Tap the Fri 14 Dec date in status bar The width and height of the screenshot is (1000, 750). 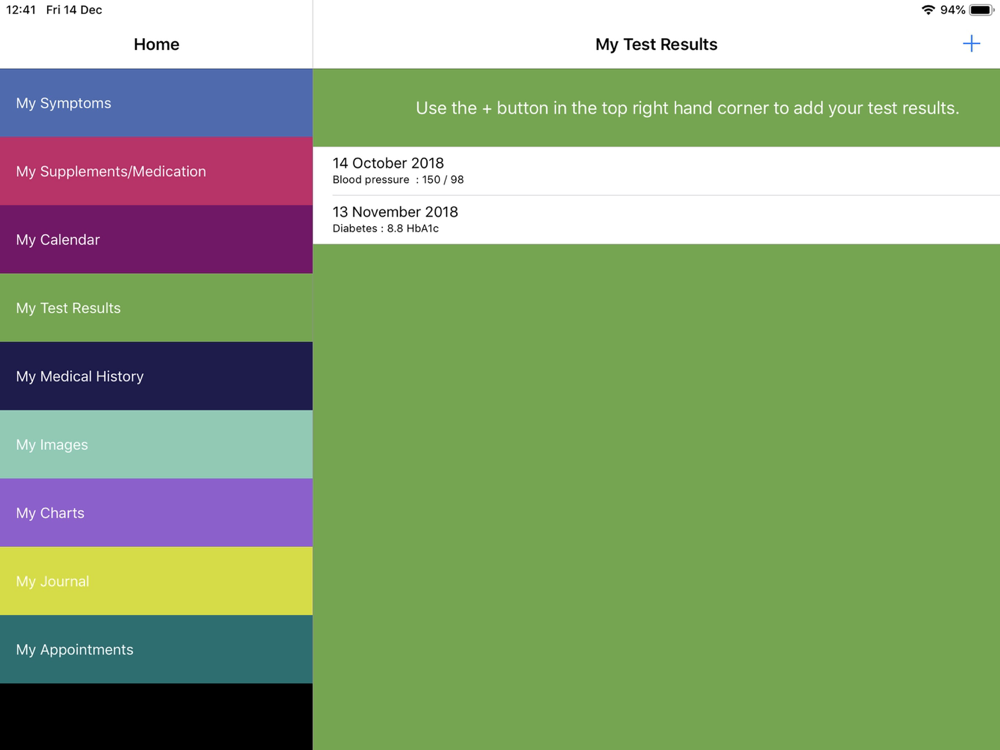74,10
